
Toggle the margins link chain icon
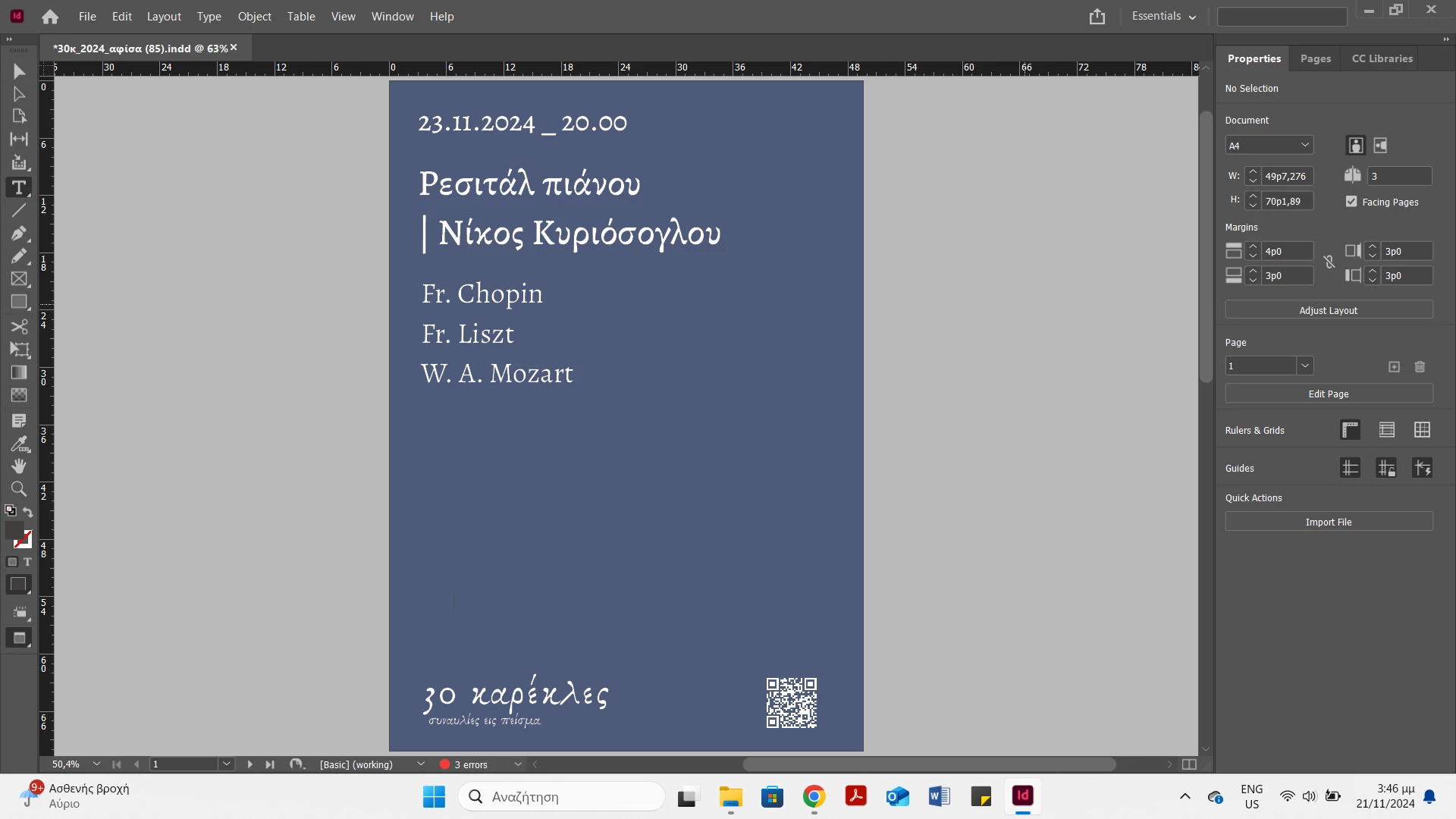tap(1329, 262)
